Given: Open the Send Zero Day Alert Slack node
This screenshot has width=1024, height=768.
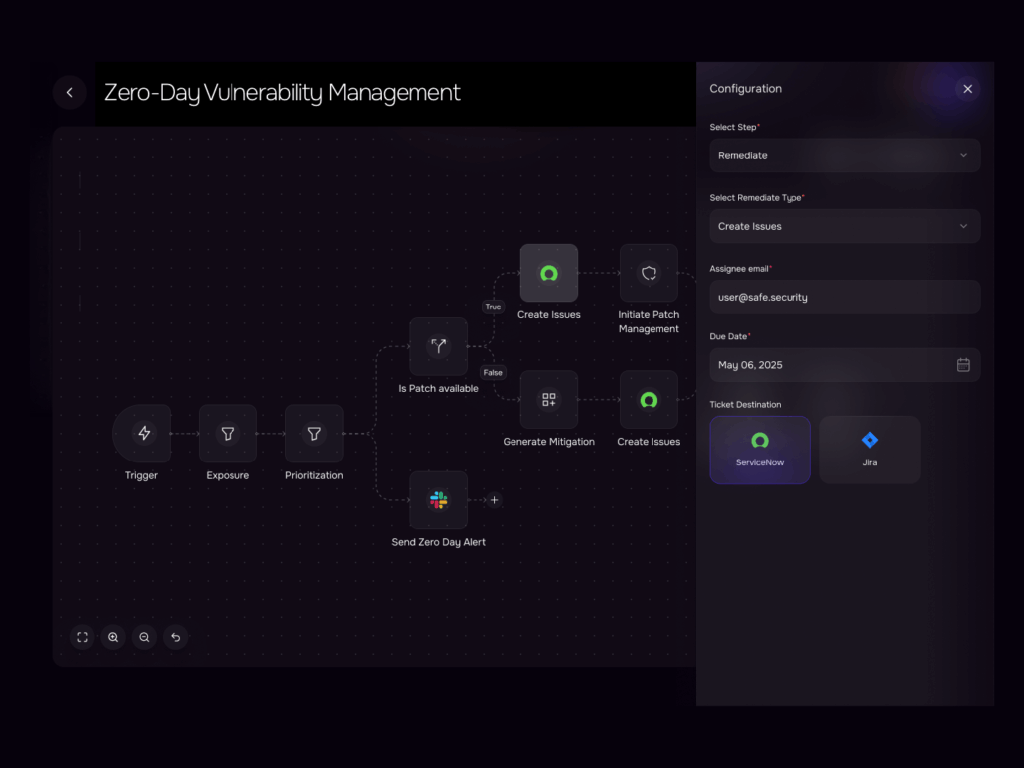Looking at the screenshot, I should point(438,500).
